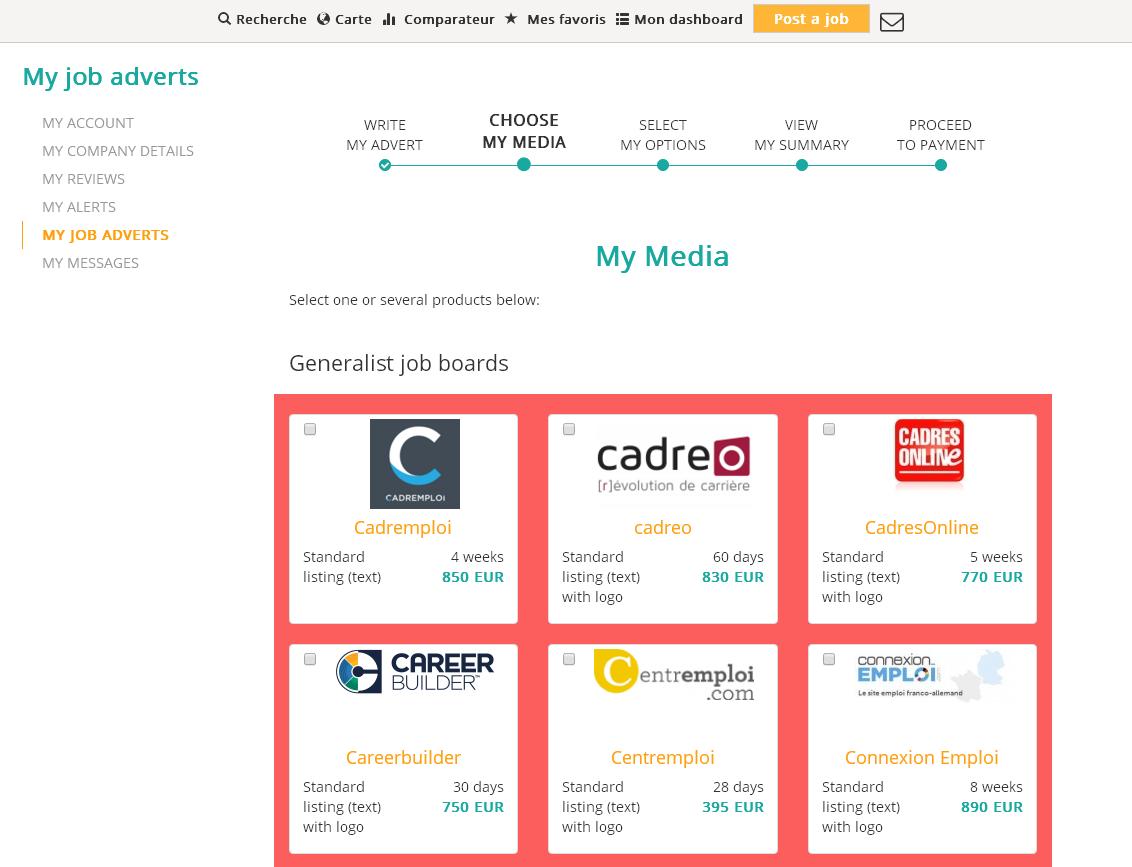Click the 770 EUR price
Viewport: 1132px width, 867px height.
pos(992,577)
